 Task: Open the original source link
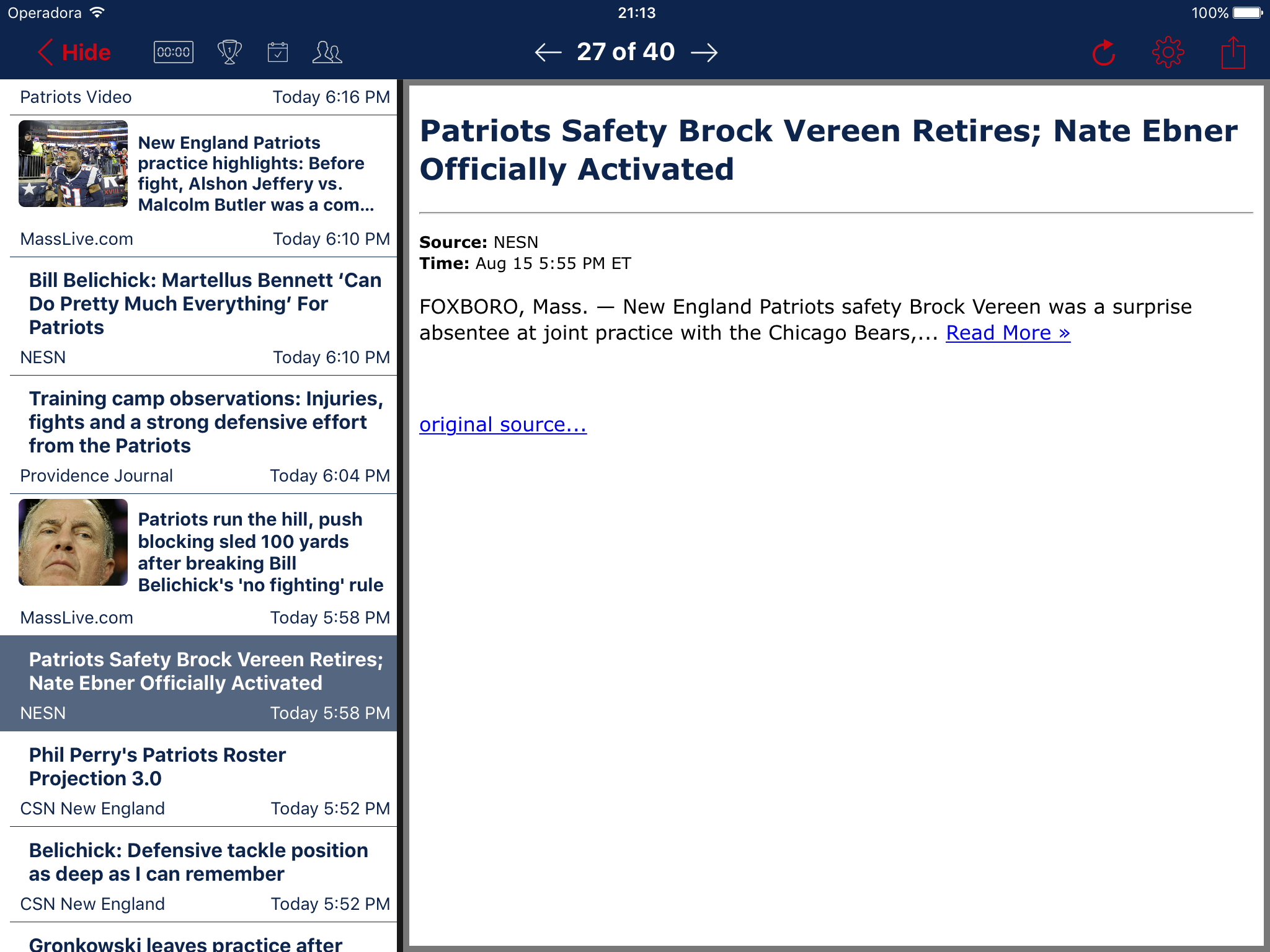(502, 425)
